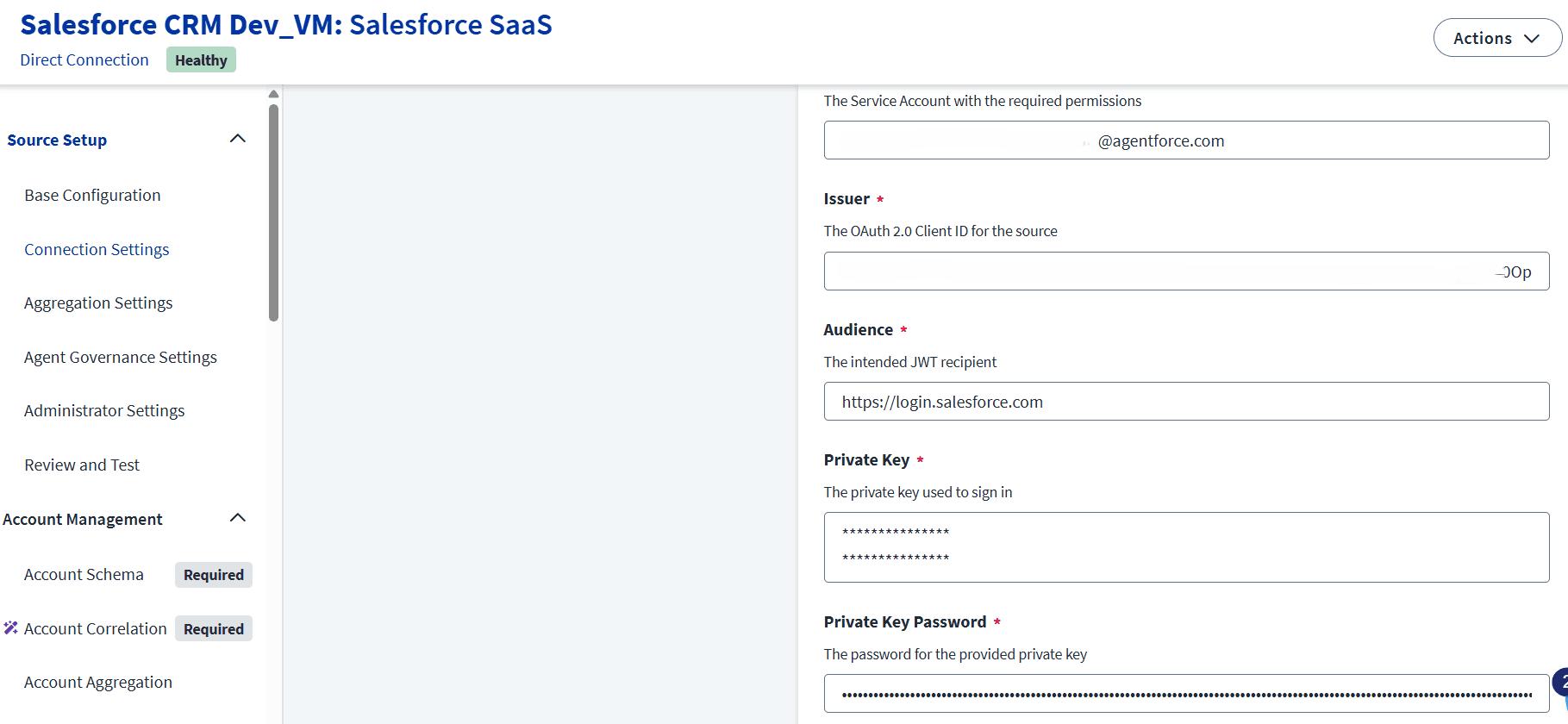Viewport: 1568px width, 724px height.
Task: Click 'The intended JWT recipient' description
Action: coord(909,362)
